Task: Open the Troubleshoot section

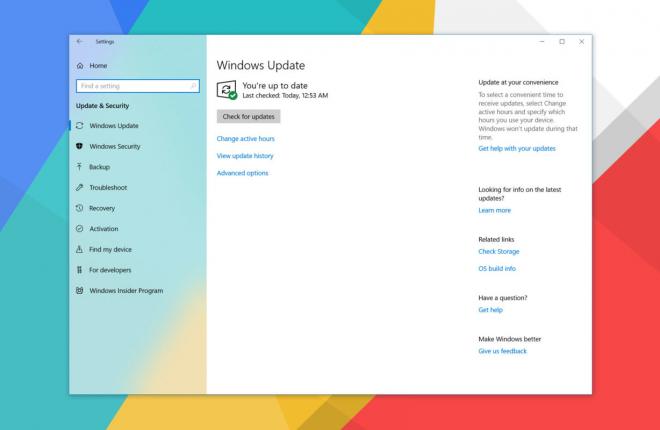Action: click(x=108, y=187)
